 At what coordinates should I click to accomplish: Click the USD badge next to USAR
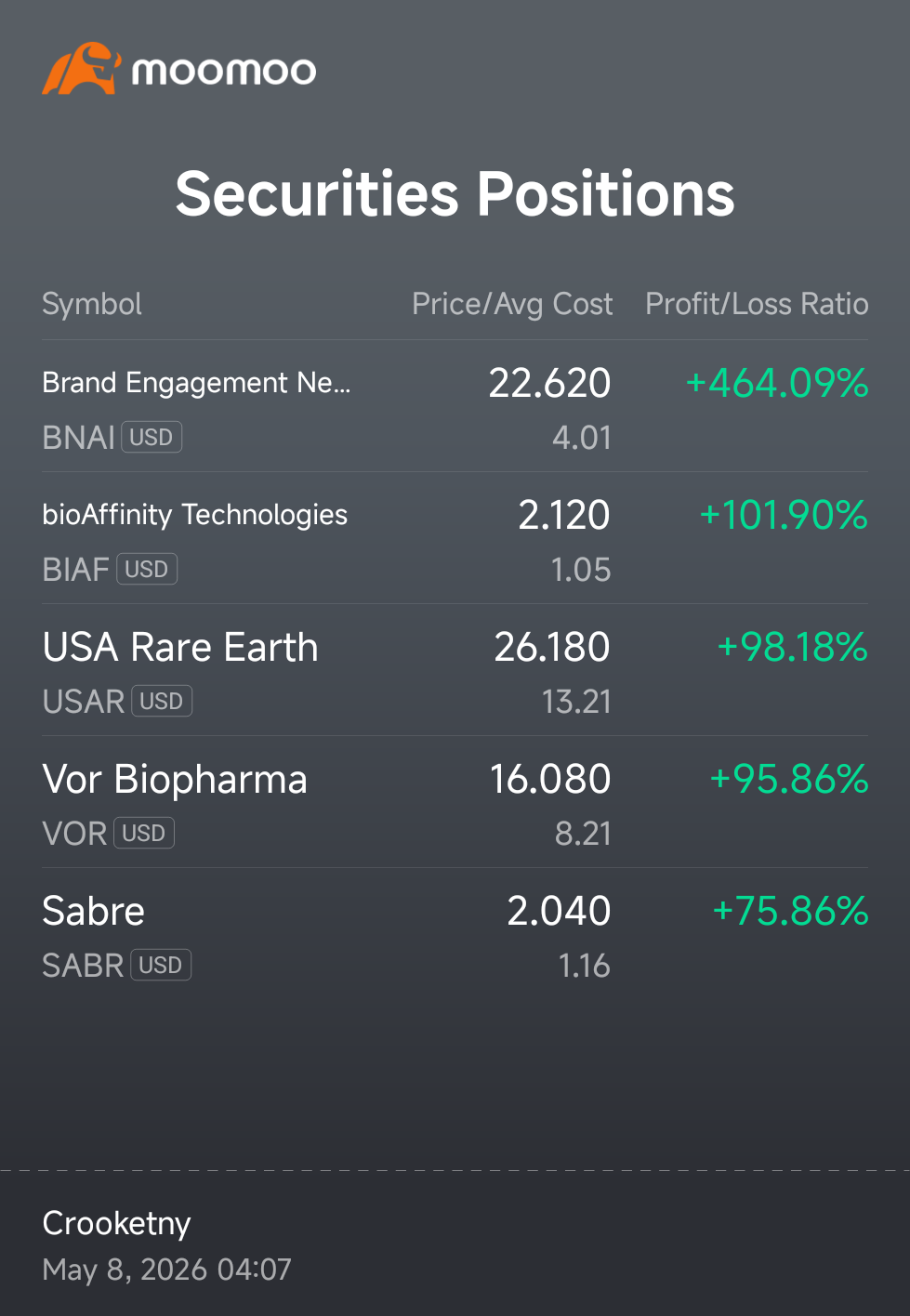(162, 701)
